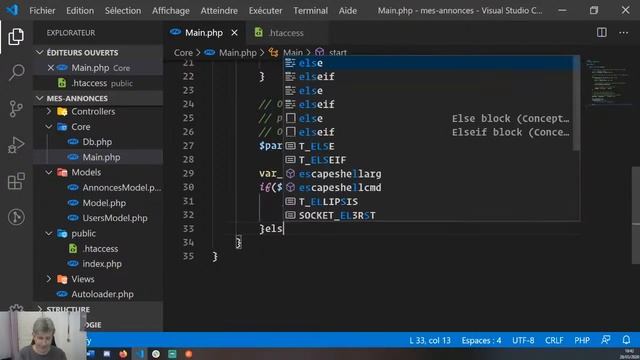The image size is (640, 360).
Task: Click Main.php in the breadcrumb
Action: click(x=238, y=53)
